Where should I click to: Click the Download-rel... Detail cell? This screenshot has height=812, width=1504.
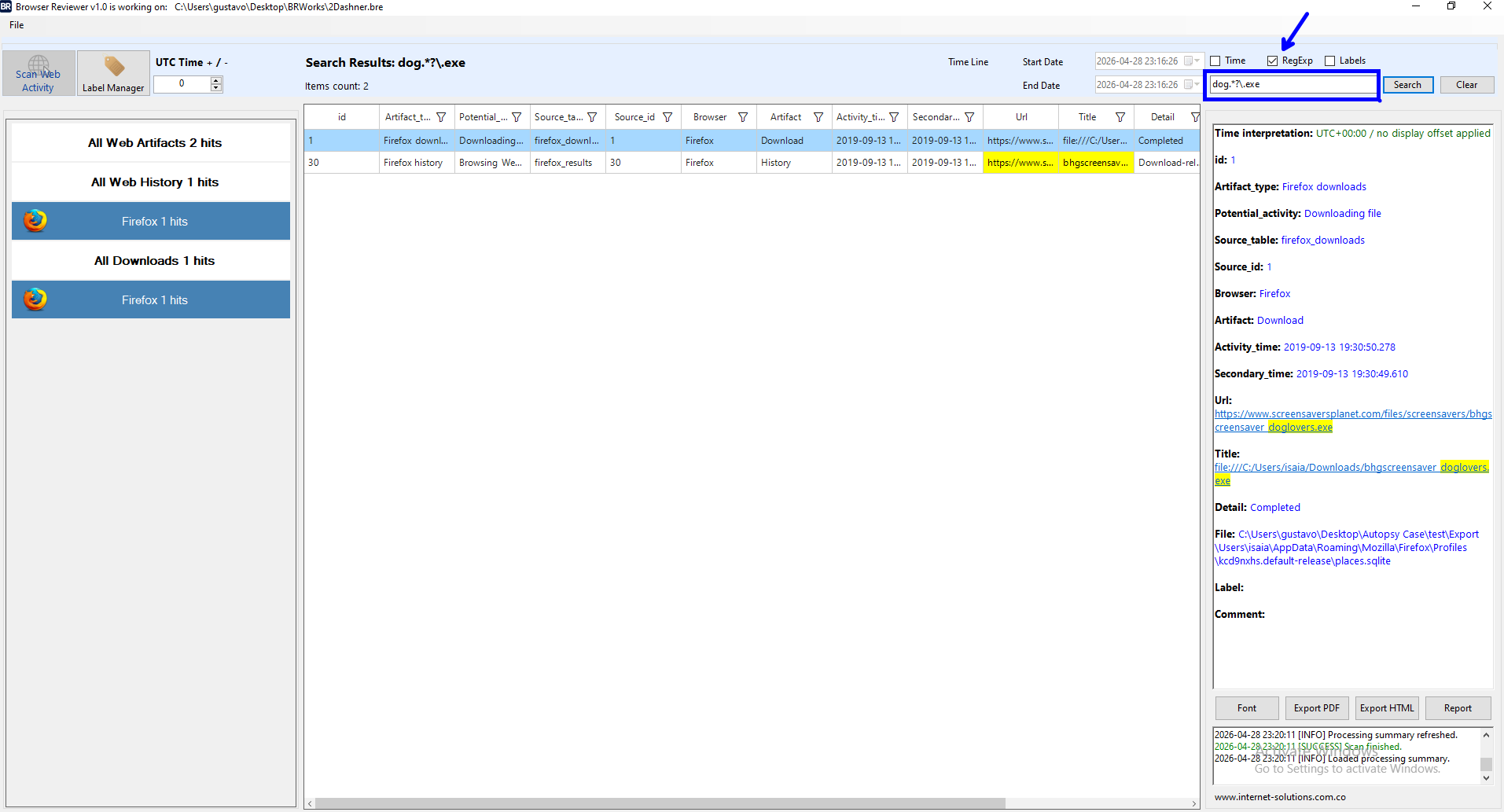1168,163
